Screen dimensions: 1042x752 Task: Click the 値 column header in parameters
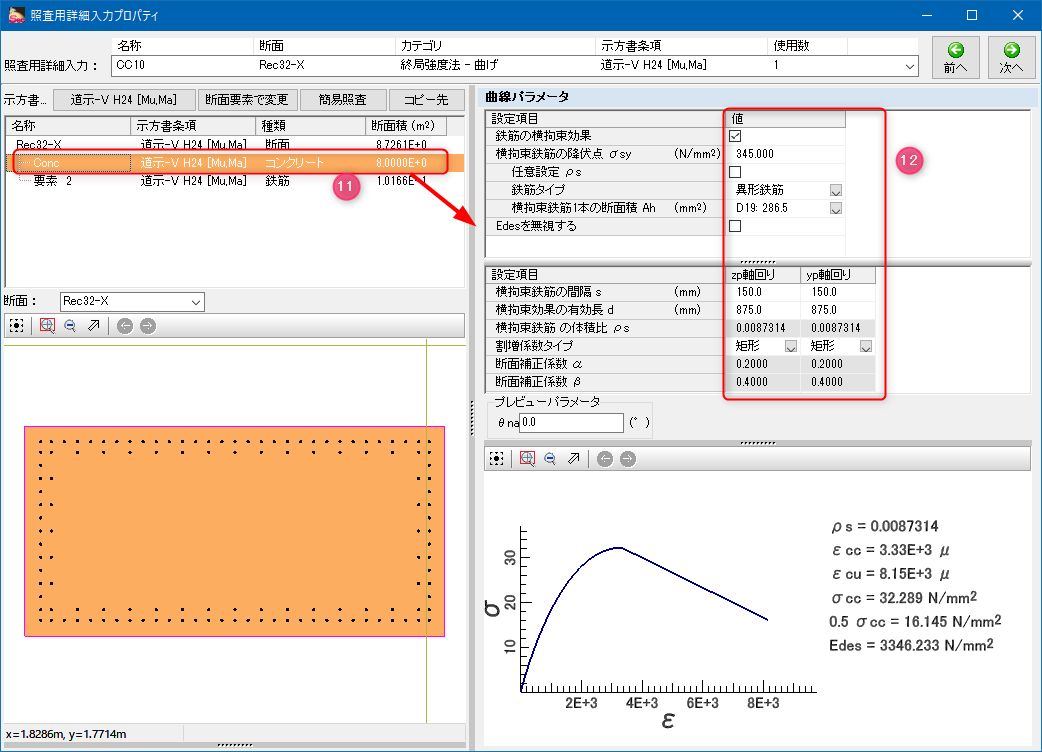tap(785, 119)
